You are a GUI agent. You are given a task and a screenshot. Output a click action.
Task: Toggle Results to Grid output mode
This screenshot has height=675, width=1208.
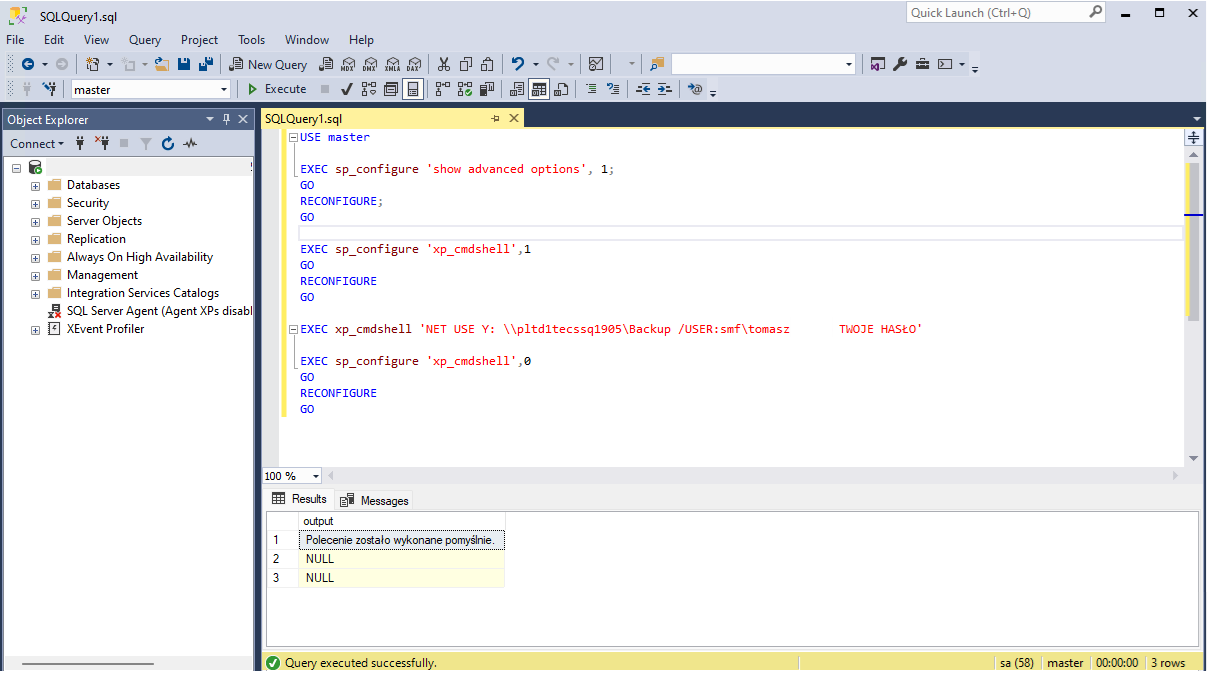[x=539, y=89]
